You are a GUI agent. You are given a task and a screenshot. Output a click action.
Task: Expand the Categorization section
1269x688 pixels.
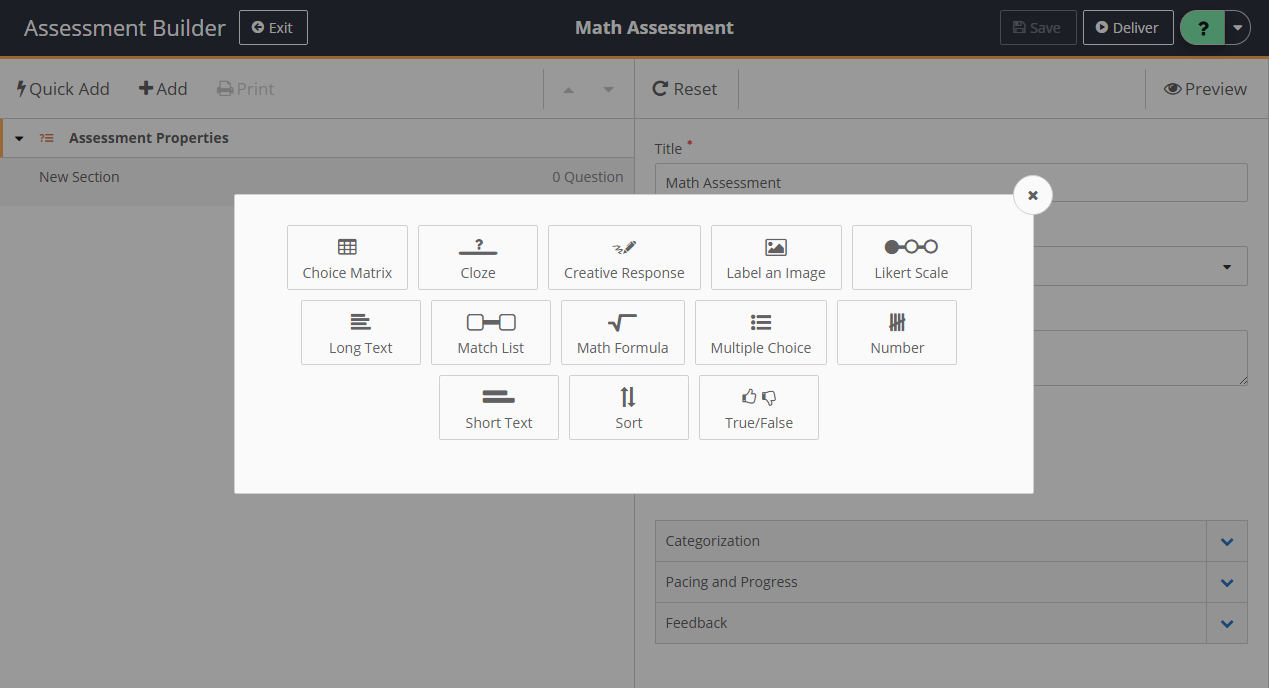point(1227,541)
